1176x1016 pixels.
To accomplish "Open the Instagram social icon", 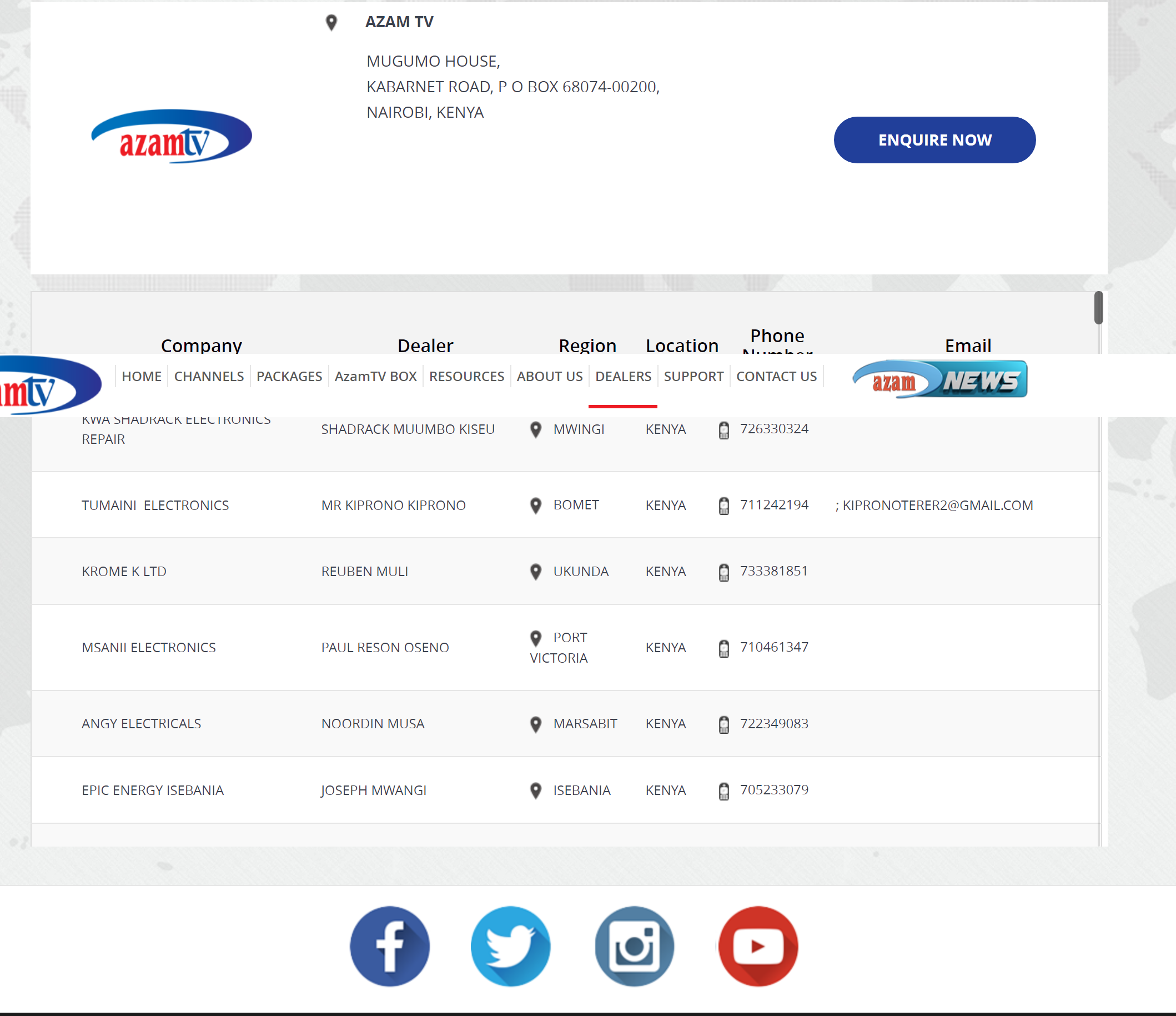I will coord(635,946).
